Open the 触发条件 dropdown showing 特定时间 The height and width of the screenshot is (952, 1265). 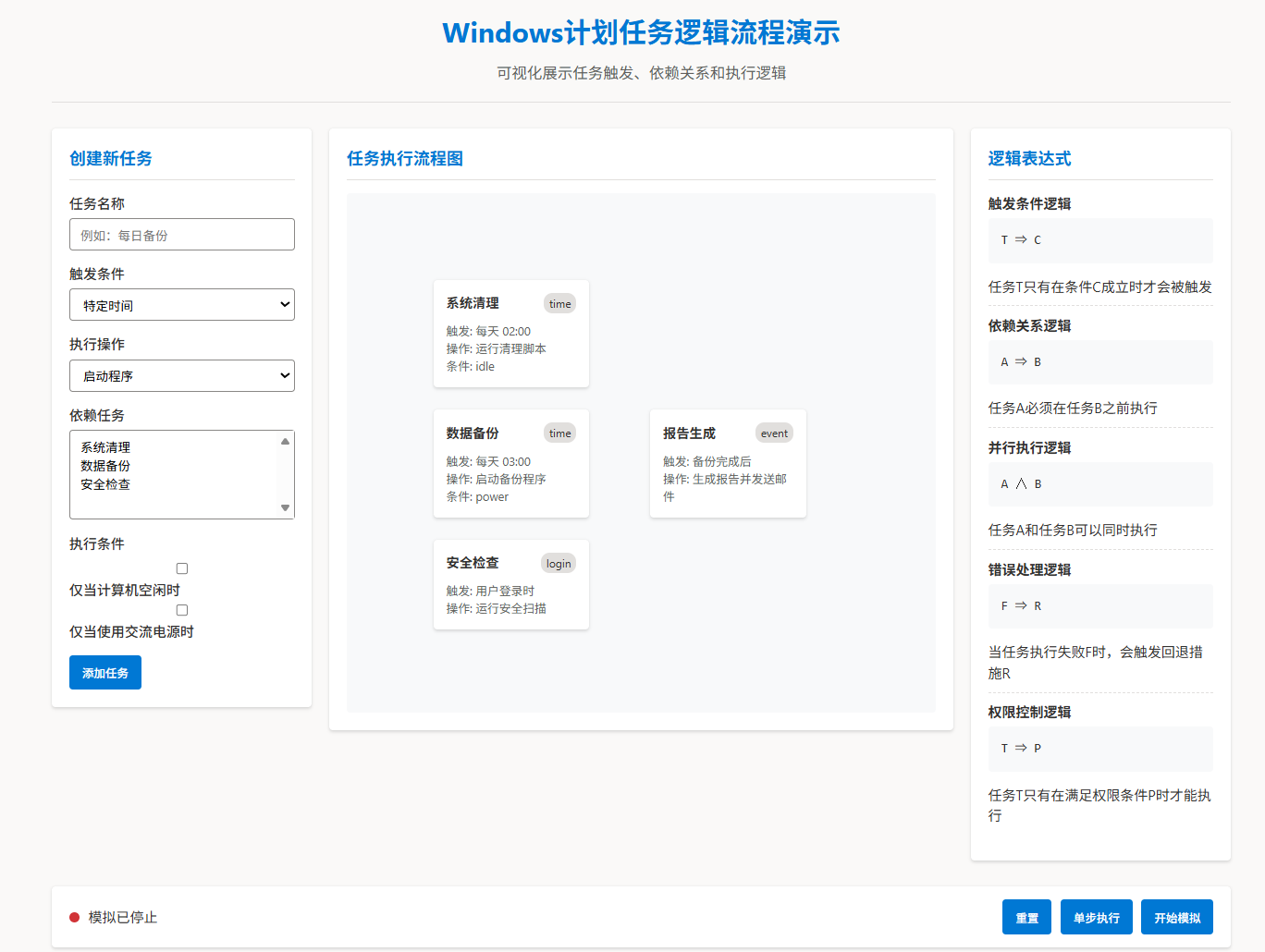[182, 305]
